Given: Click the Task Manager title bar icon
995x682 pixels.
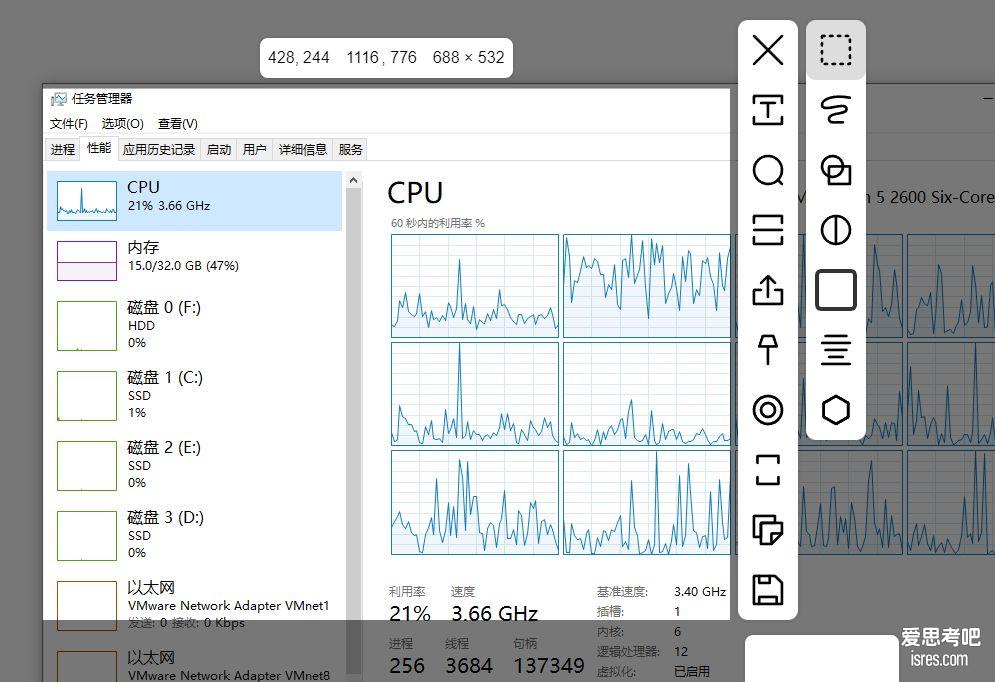Looking at the screenshot, I should 58,99.
